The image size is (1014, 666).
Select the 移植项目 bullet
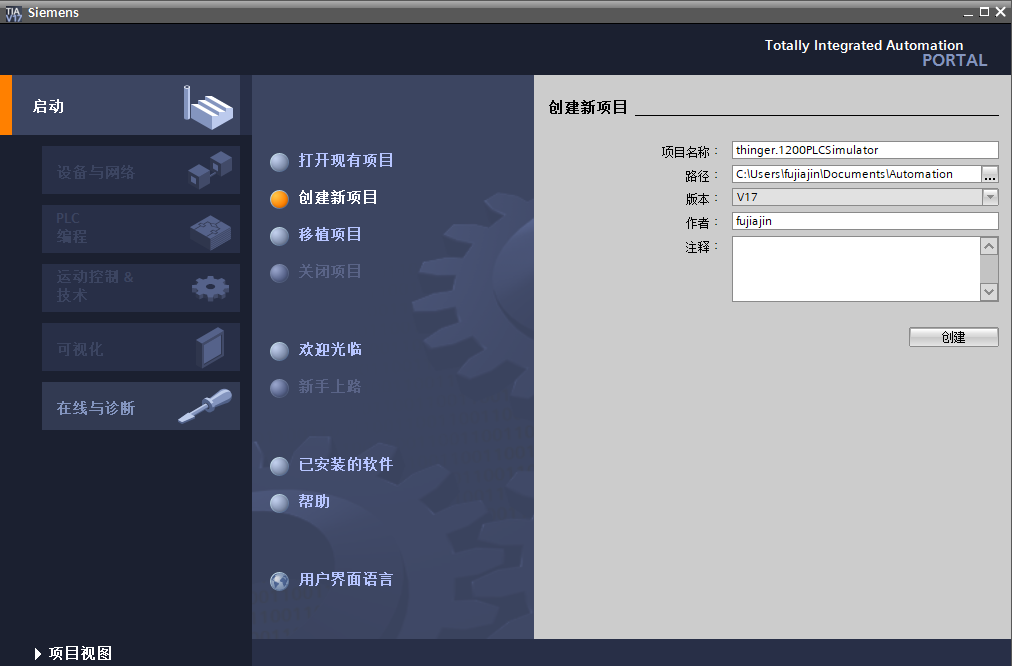click(279, 236)
